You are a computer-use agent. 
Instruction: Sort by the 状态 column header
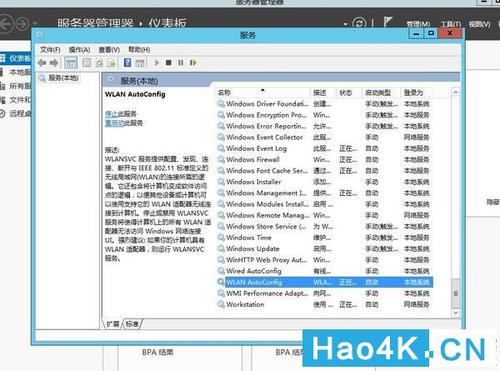(x=349, y=93)
